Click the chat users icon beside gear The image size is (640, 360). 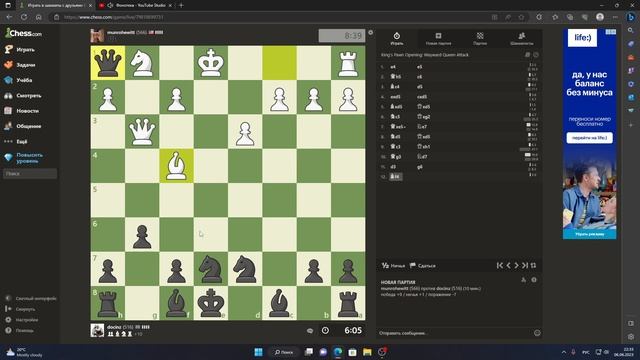pos(524,280)
